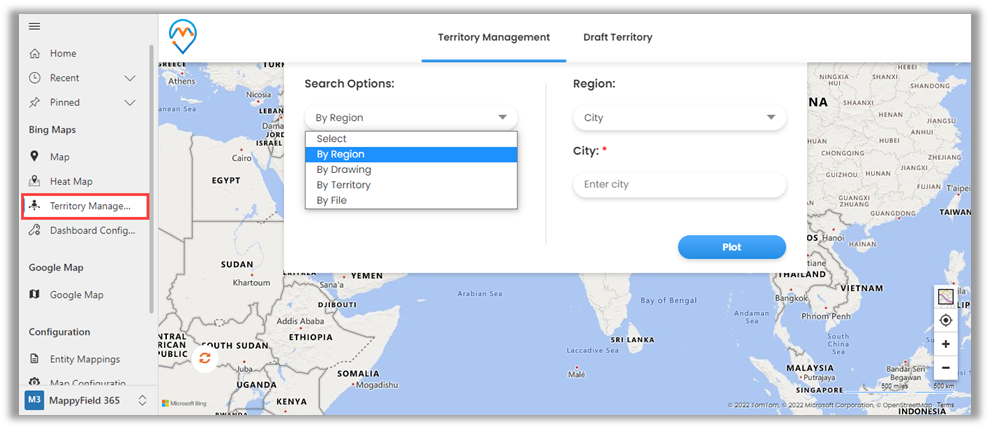Choose By Drawing from the list
Screen dimensions: 990x429
coord(343,170)
